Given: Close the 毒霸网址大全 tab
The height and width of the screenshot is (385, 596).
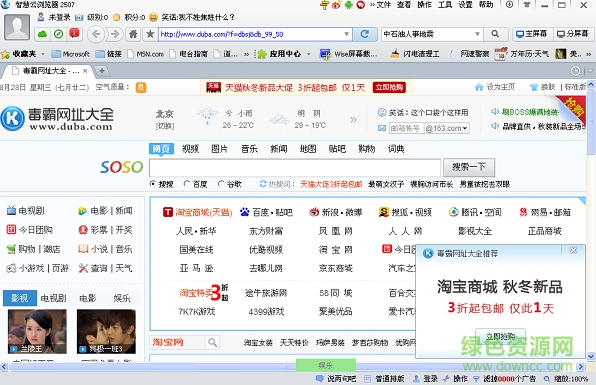Looking at the screenshot, I should tap(85, 71).
